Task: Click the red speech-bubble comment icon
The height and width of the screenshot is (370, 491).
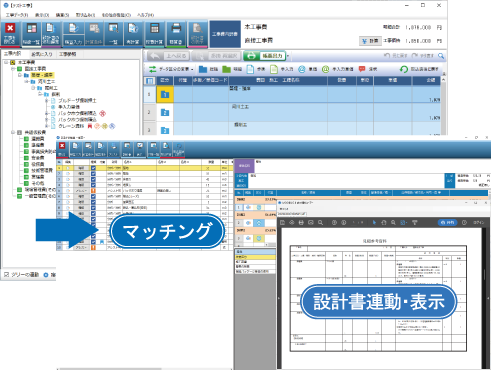Action: [x=362, y=69]
